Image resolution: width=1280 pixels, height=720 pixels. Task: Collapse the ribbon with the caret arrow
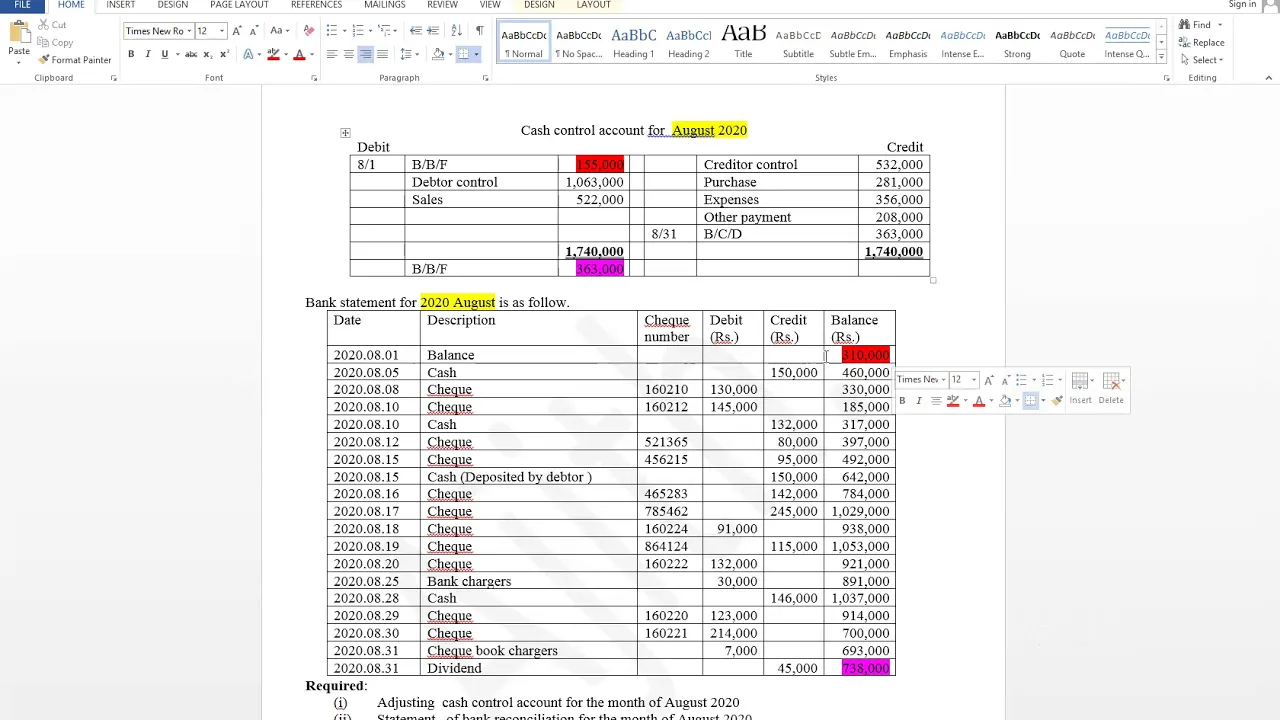click(1271, 78)
